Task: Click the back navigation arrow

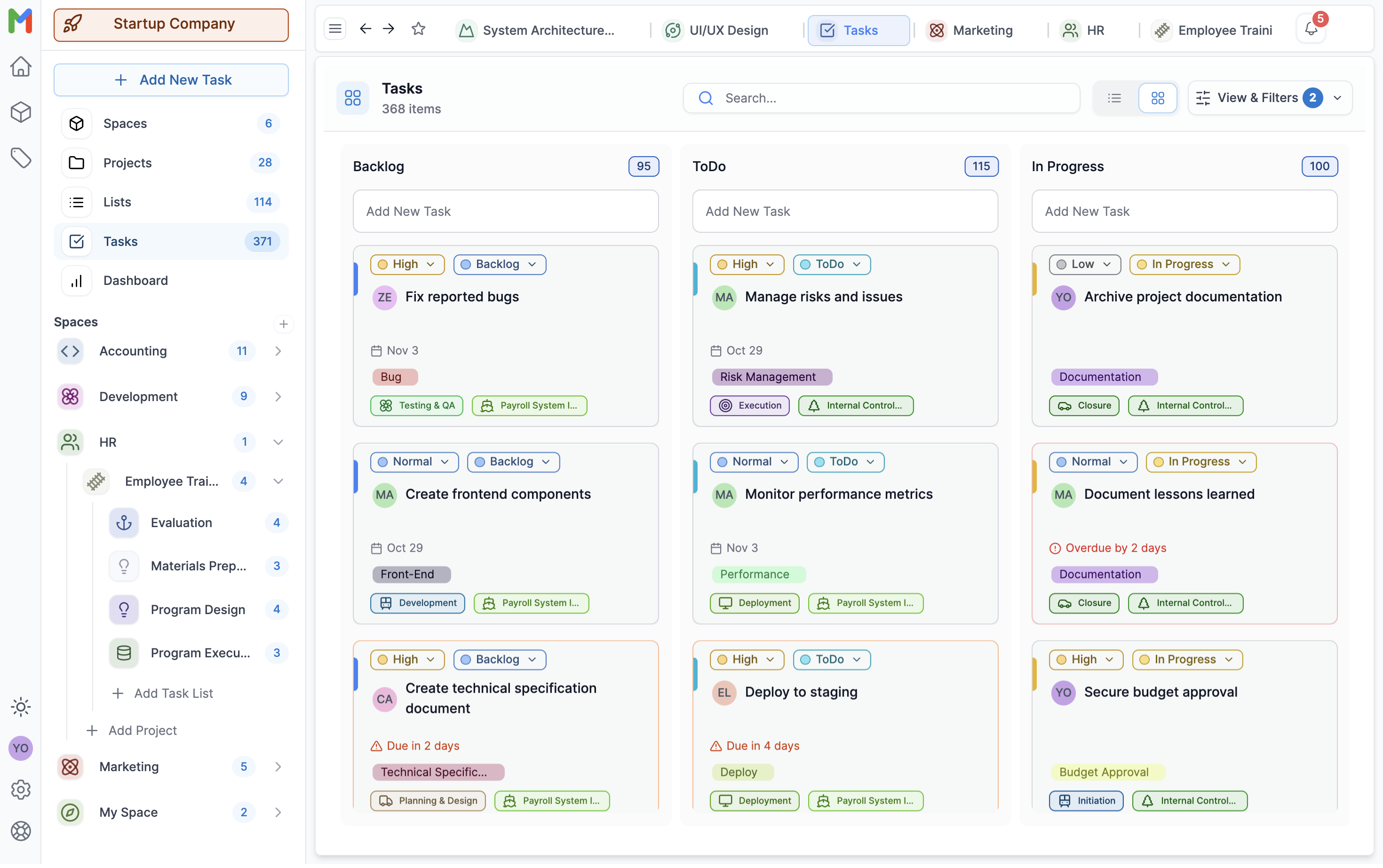Action: pos(366,29)
